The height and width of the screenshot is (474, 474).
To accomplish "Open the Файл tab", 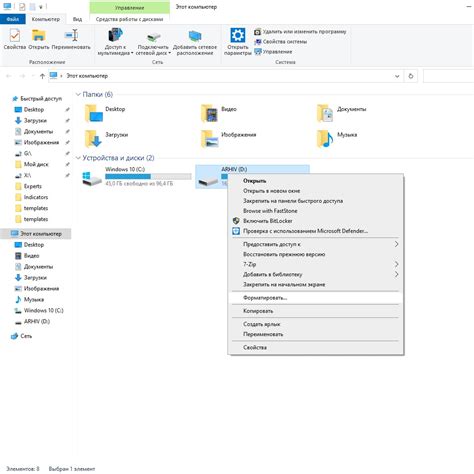I will click(13, 19).
